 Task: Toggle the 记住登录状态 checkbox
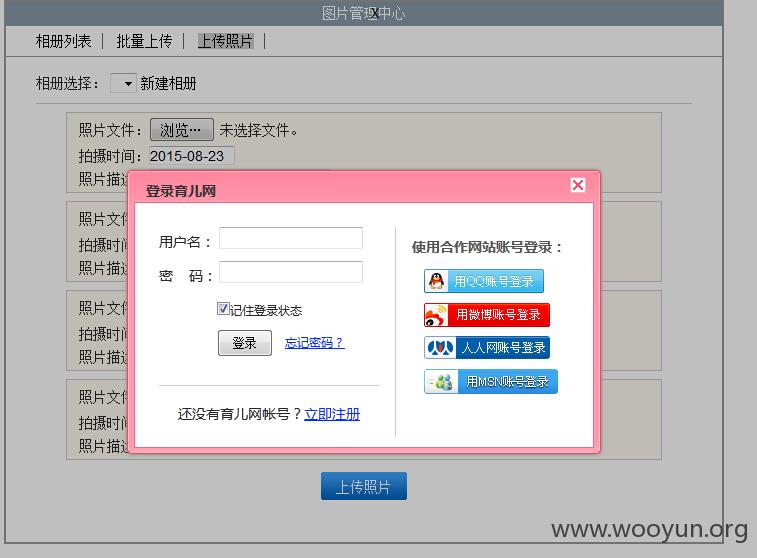223,308
